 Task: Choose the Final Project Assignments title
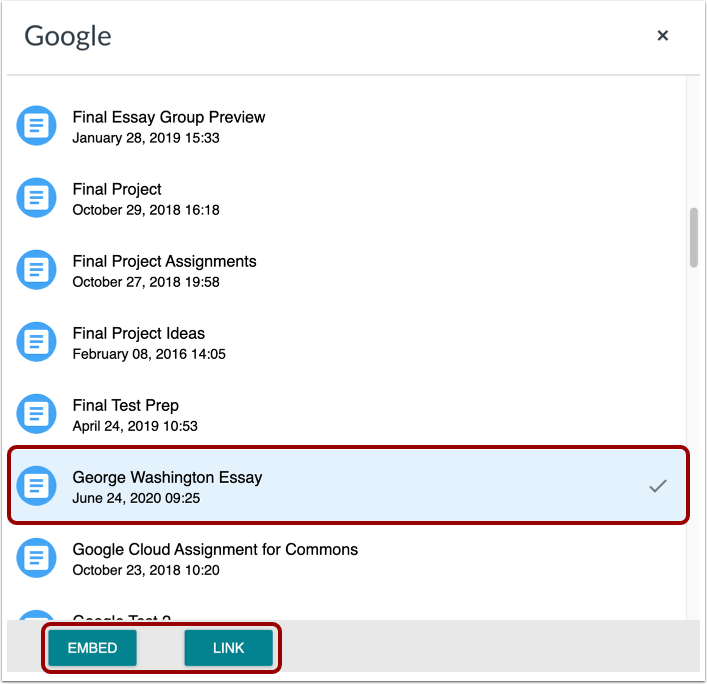(165, 262)
